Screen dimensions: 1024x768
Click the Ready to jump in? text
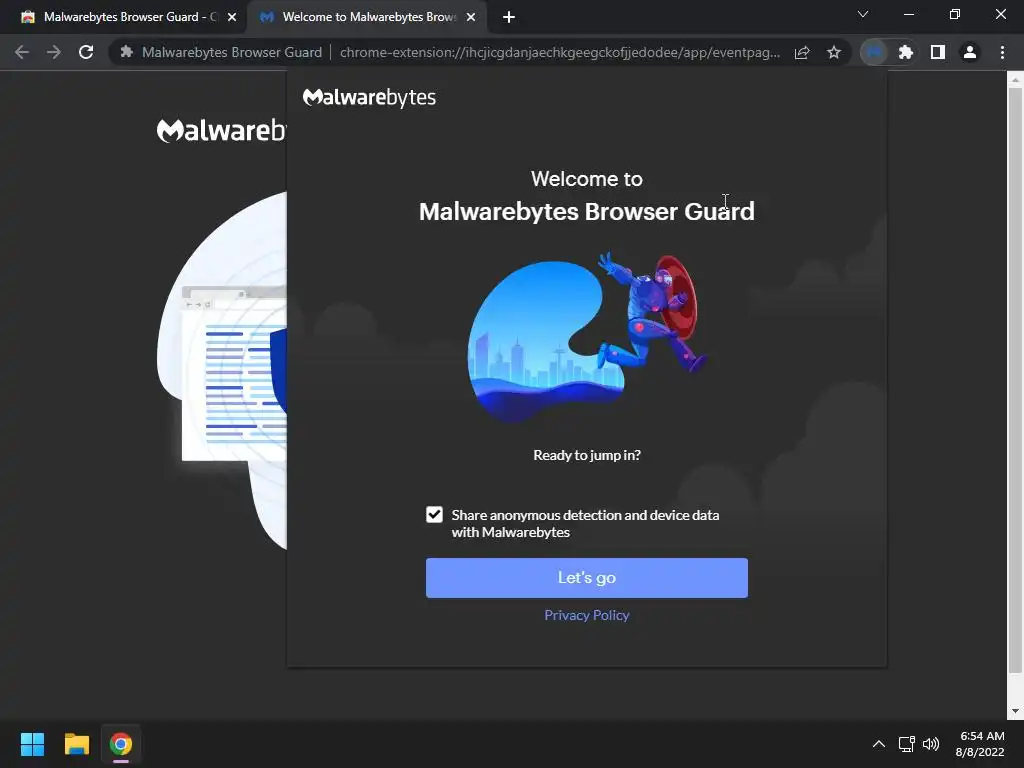point(586,455)
